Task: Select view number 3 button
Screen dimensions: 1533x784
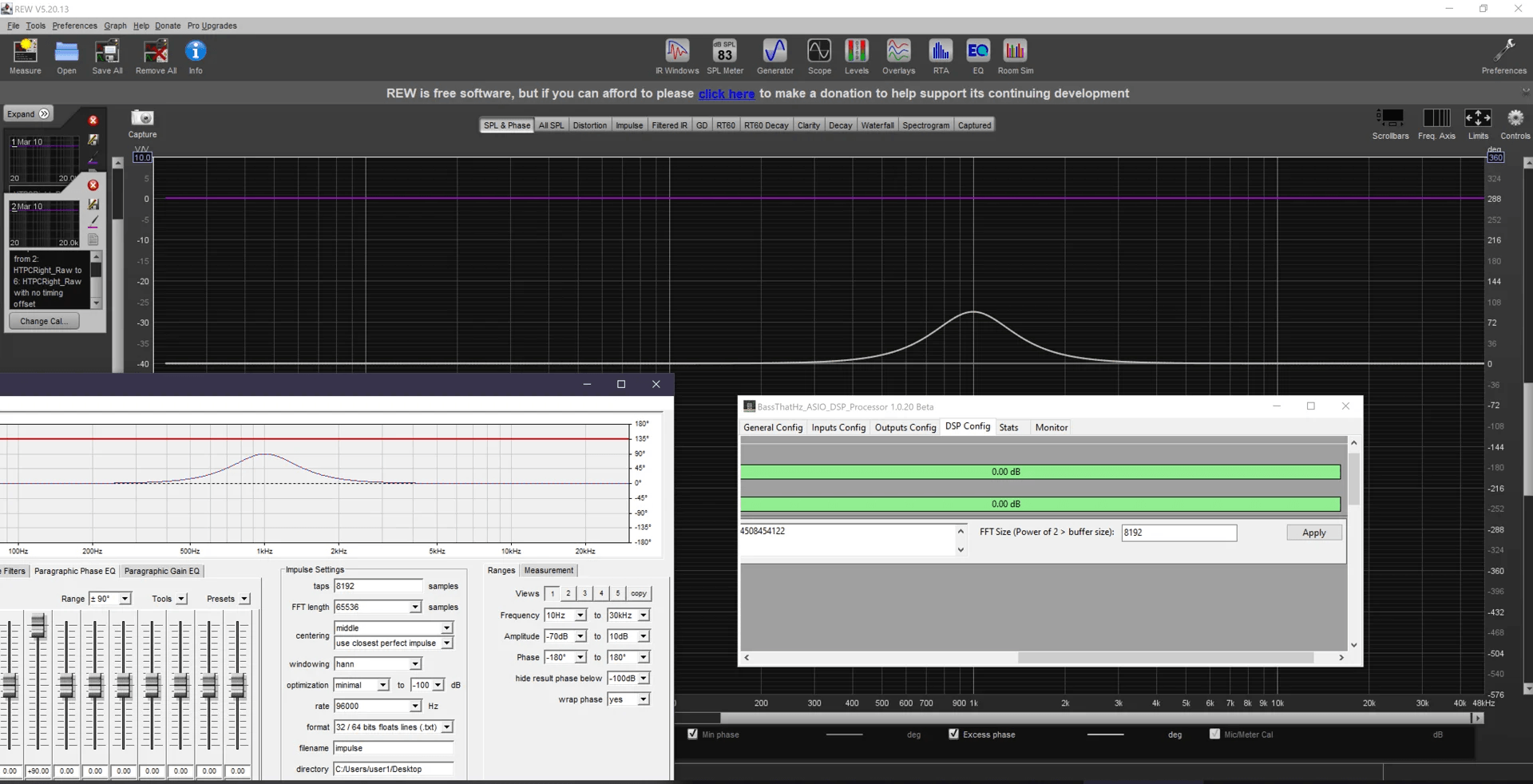Action: coord(584,593)
